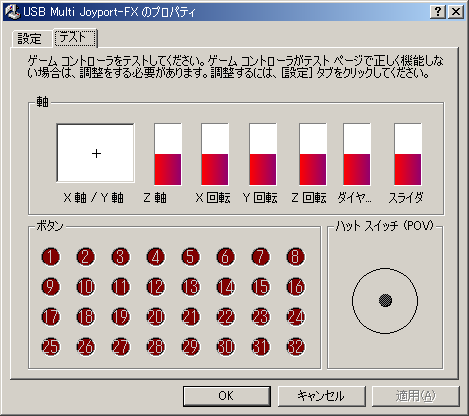Click button indicator number 32
The width and height of the screenshot is (469, 416).
click(296, 347)
